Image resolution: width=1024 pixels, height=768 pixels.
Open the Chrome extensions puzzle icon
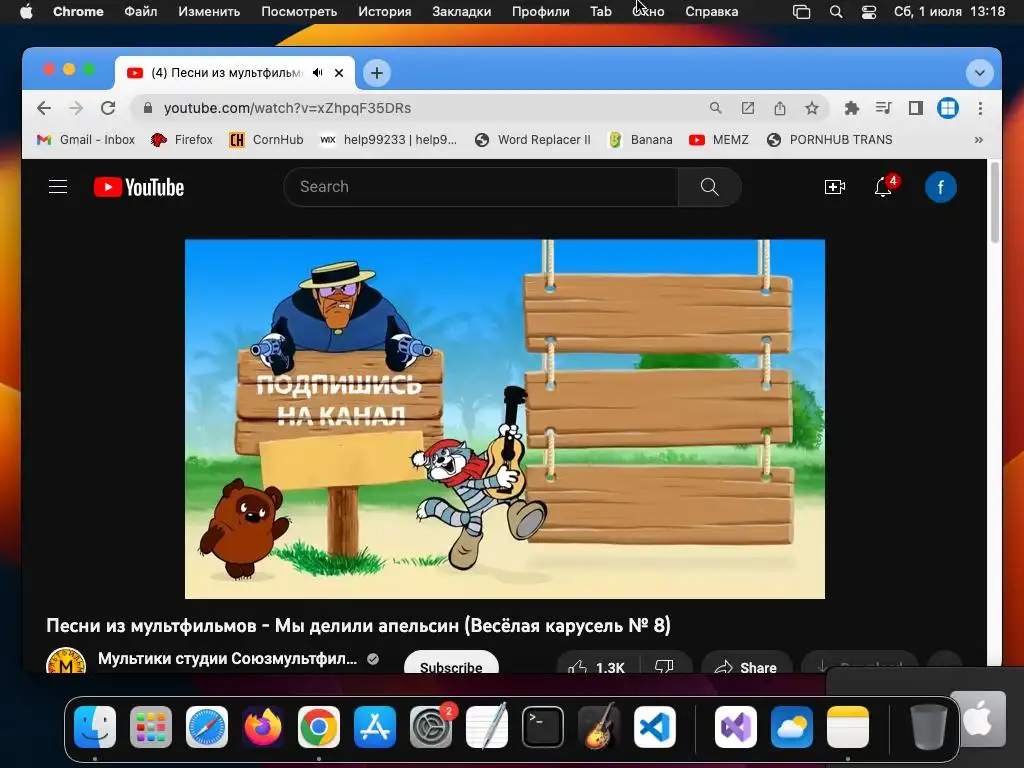point(852,108)
